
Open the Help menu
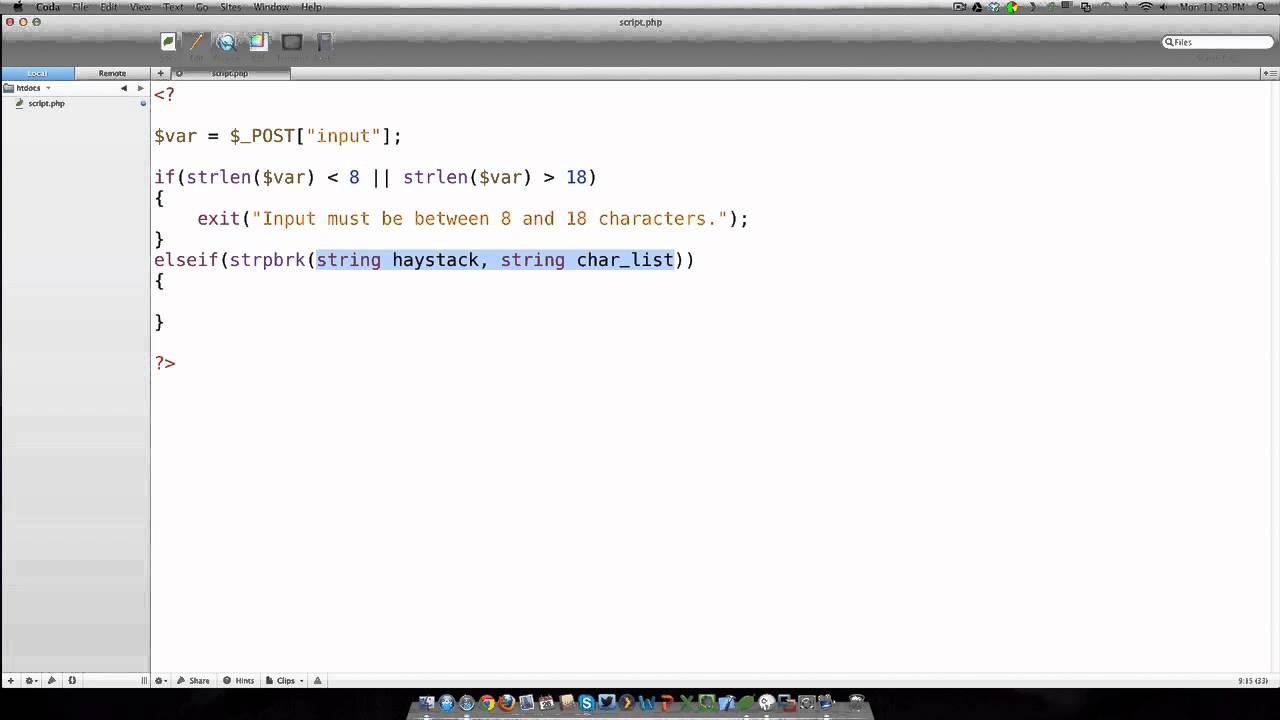pyautogui.click(x=312, y=7)
